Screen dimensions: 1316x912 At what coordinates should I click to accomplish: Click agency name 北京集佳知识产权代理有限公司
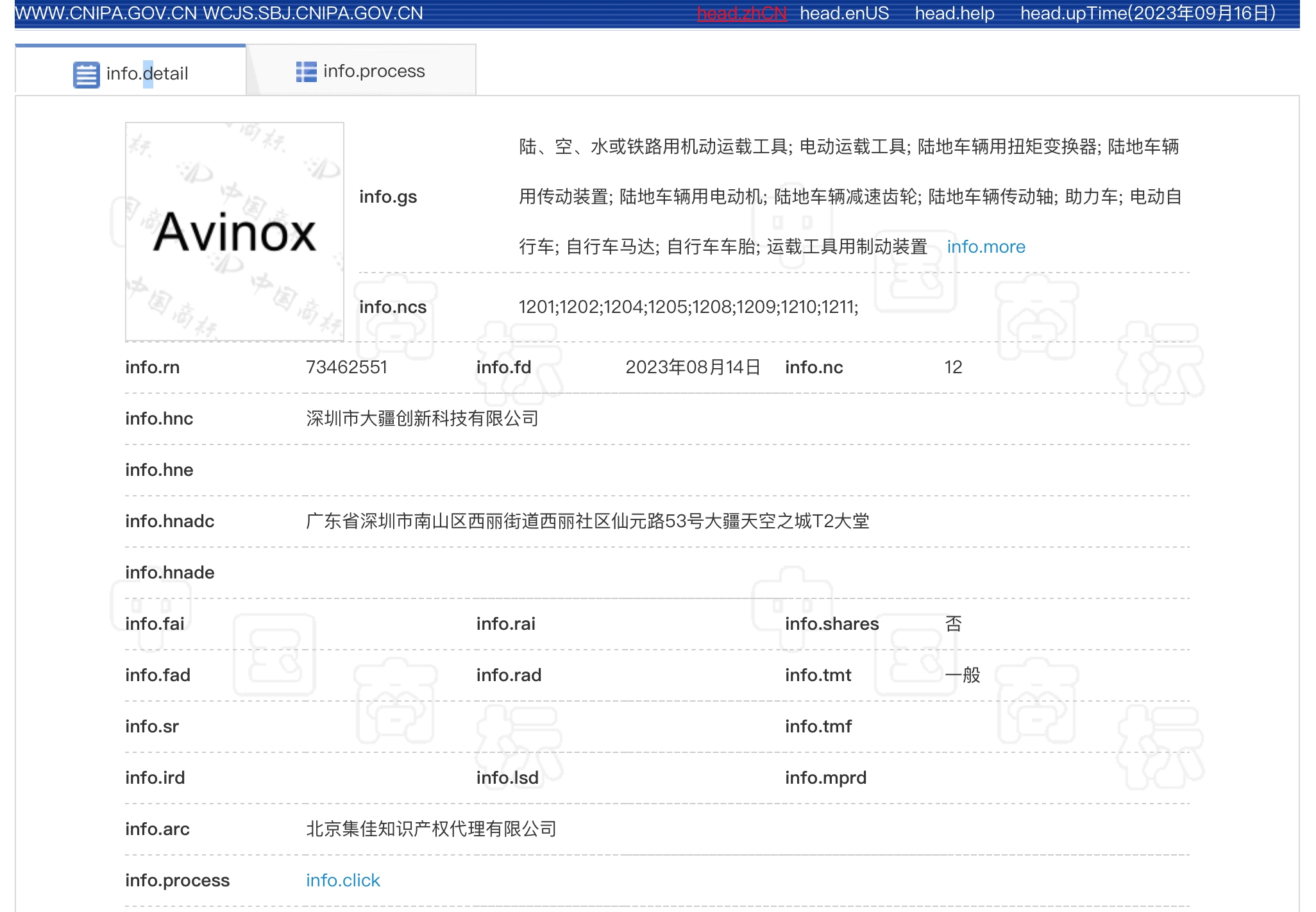pos(431,829)
